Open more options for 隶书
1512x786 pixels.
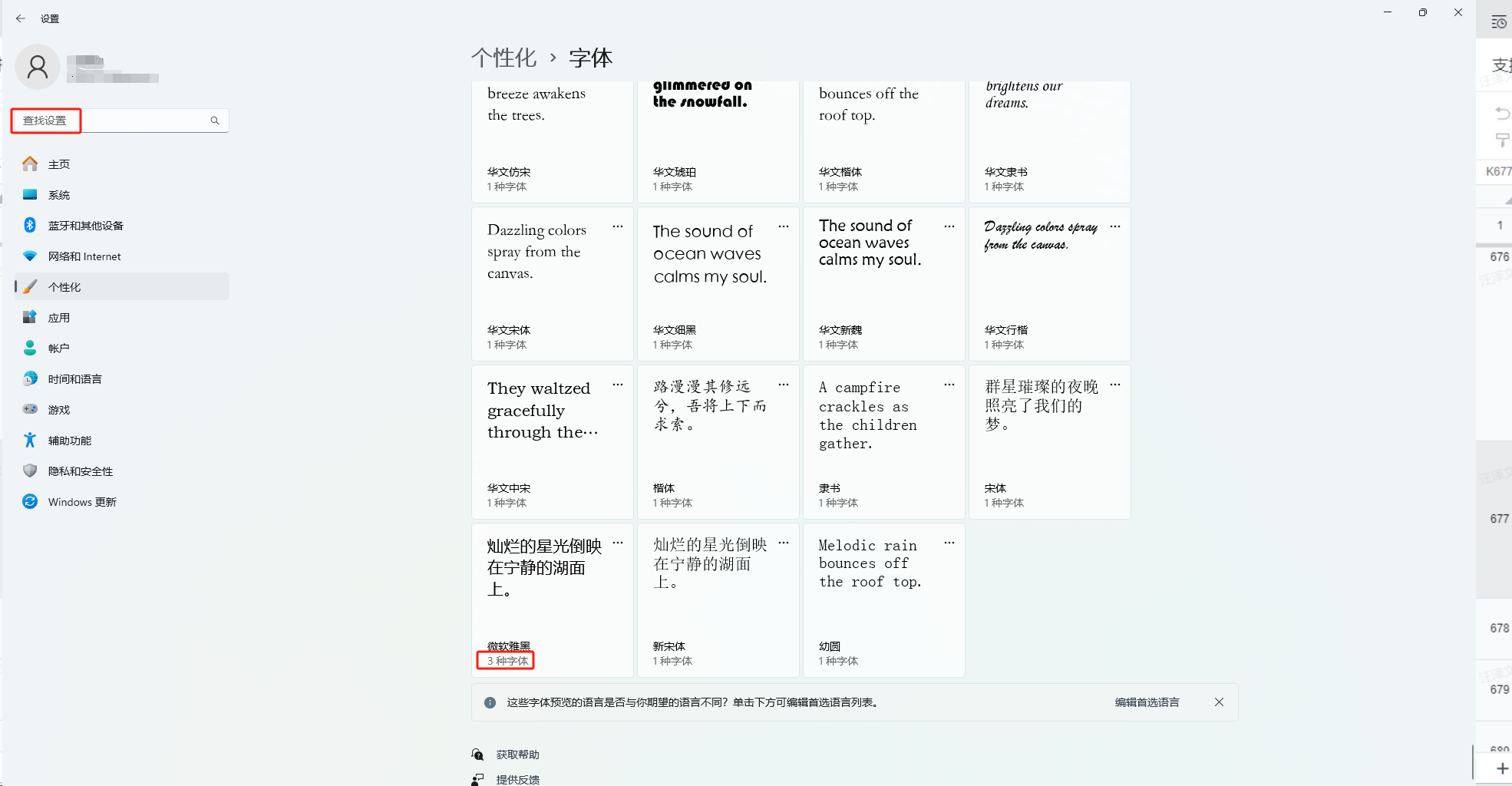tap(949, 385)
